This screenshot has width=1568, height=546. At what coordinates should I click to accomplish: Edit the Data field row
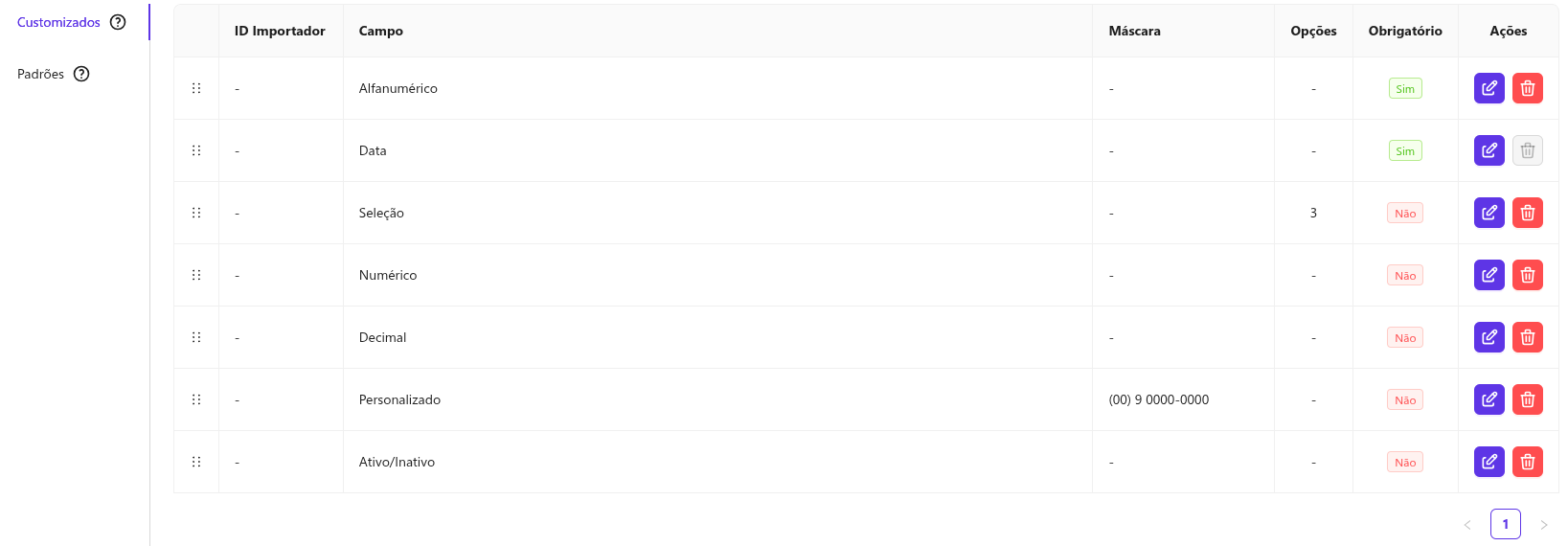point(1488,150)
